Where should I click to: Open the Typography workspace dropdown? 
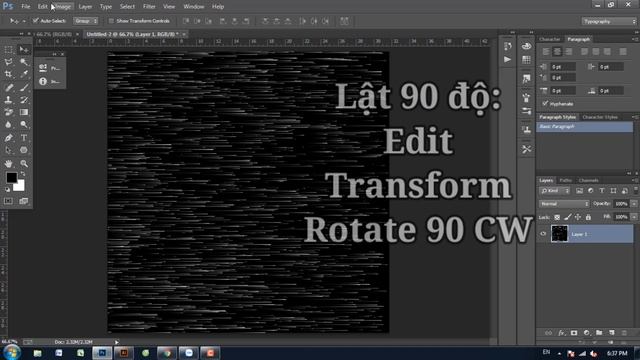click(609, 21)
